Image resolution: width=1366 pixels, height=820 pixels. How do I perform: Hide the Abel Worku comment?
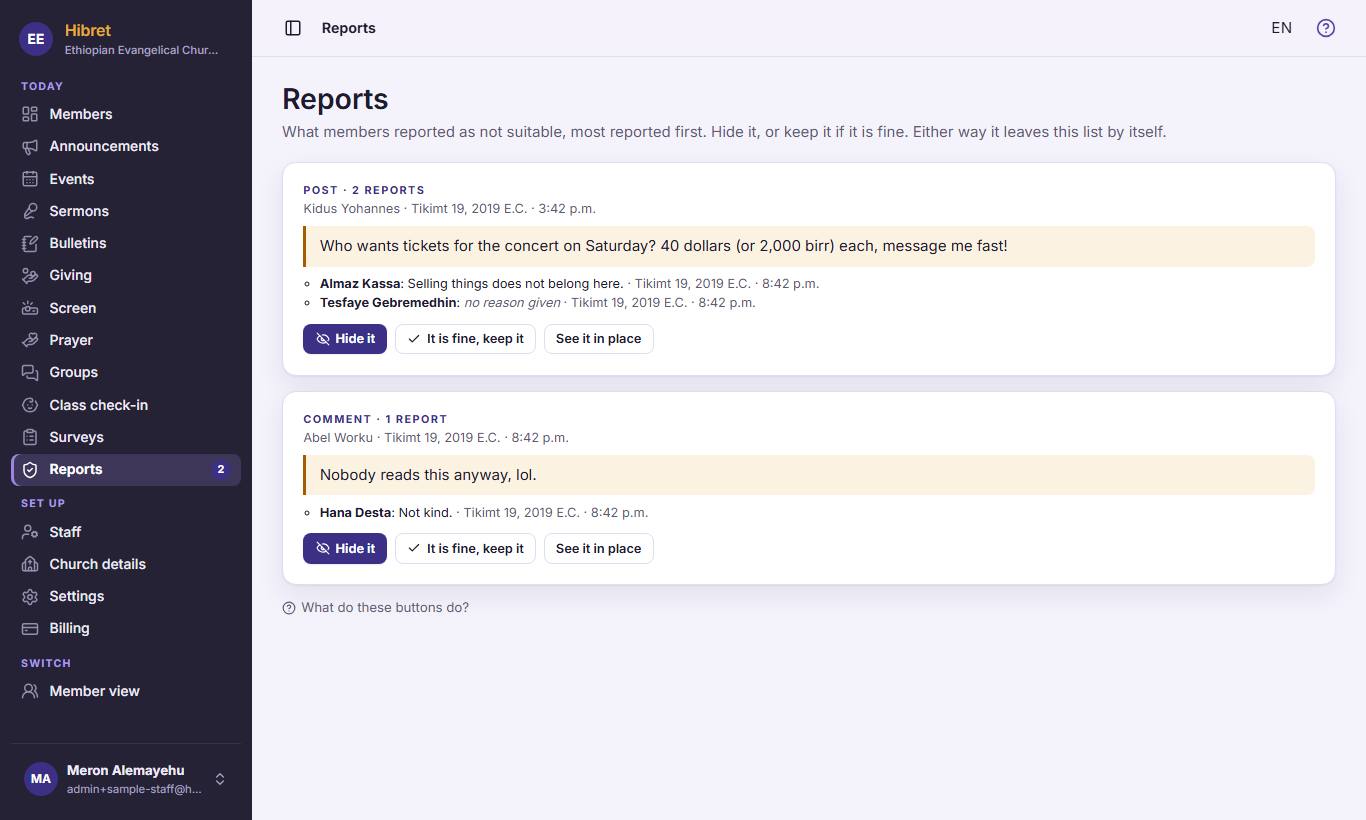pos(345,548)
